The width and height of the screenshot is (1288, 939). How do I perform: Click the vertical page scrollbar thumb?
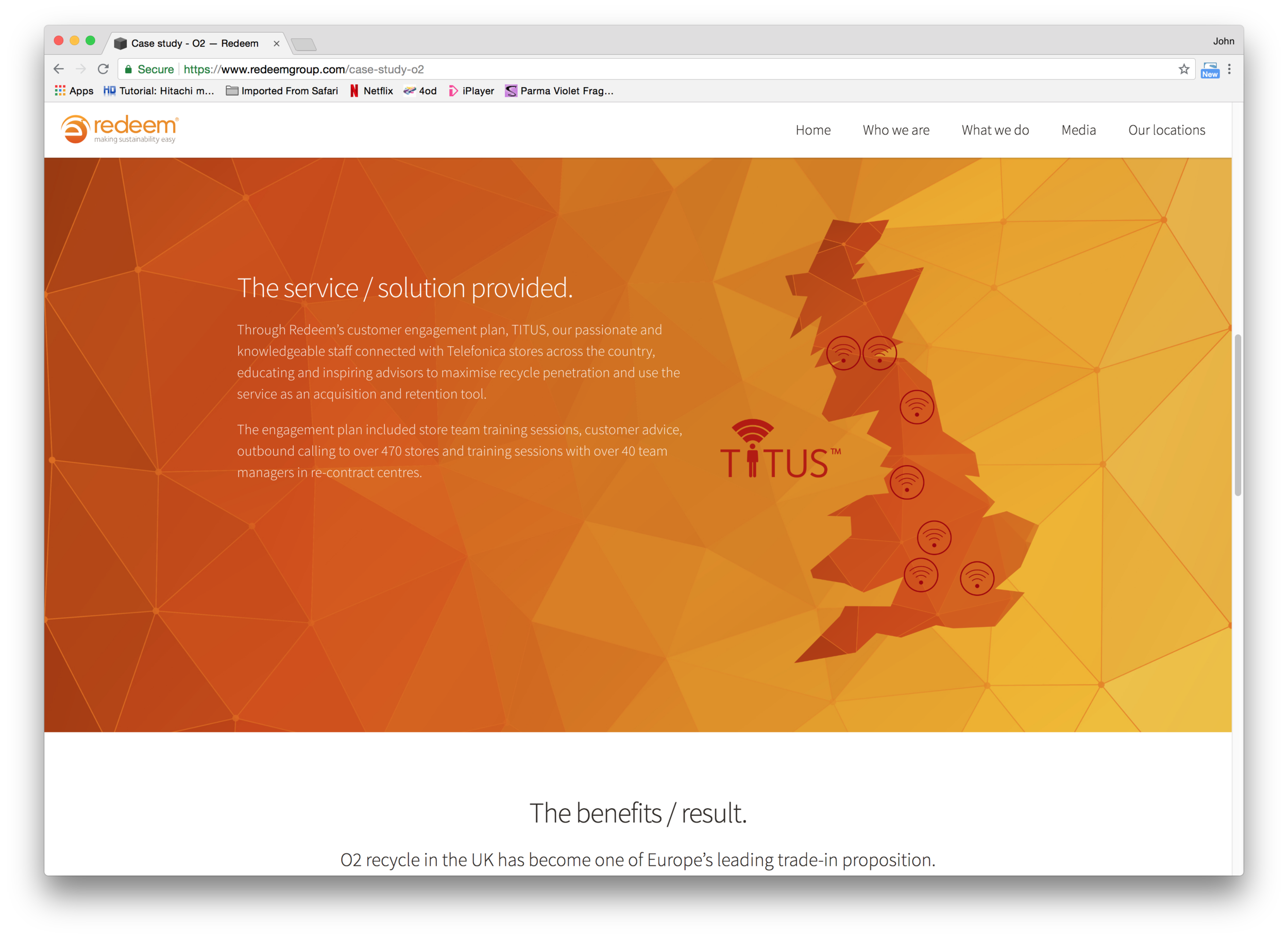[1238, 416]
